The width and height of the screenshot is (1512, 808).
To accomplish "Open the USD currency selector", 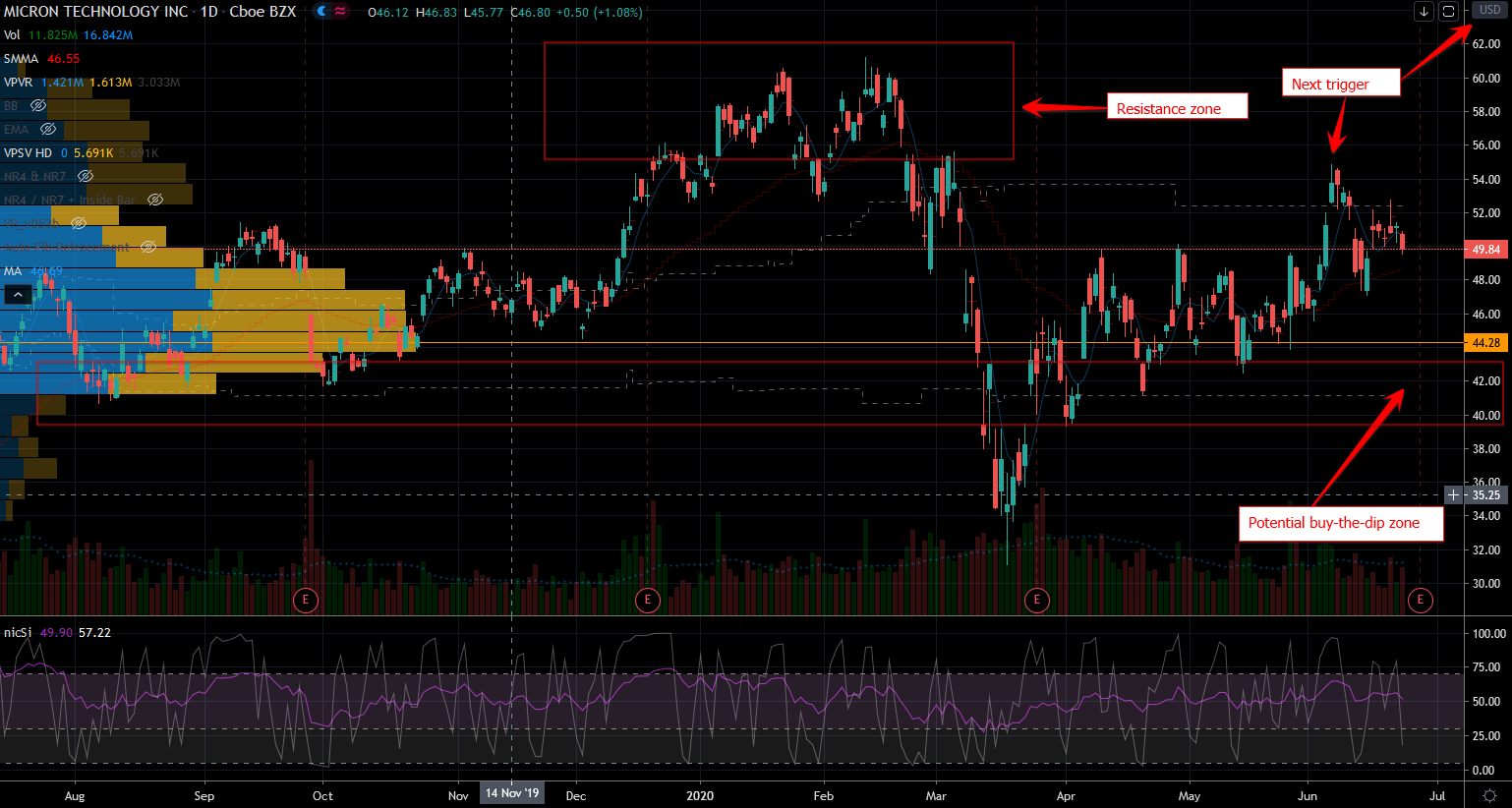I will [x=1490, y=11].
